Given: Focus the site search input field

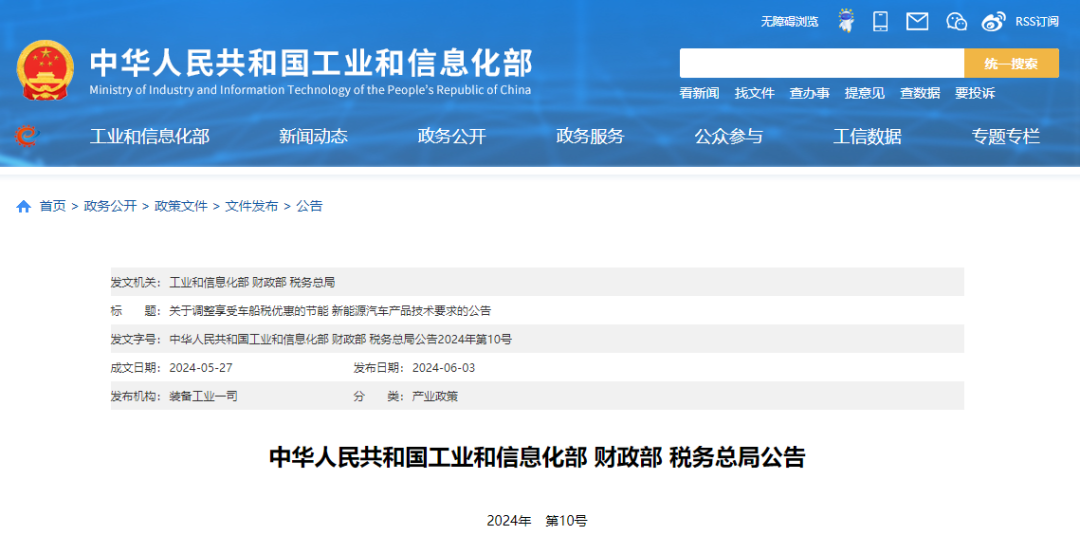Looking at the screenshot, I should (x=821, y=63).
